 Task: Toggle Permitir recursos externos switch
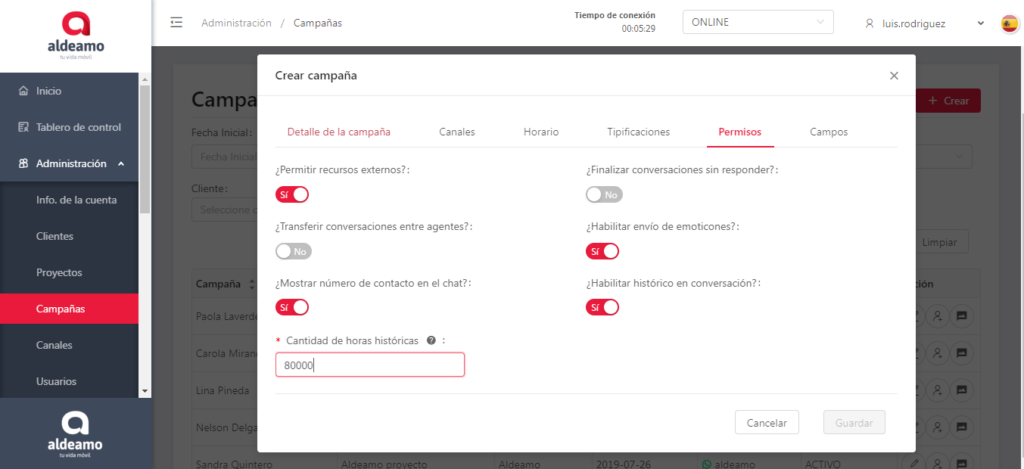[292, 194]
